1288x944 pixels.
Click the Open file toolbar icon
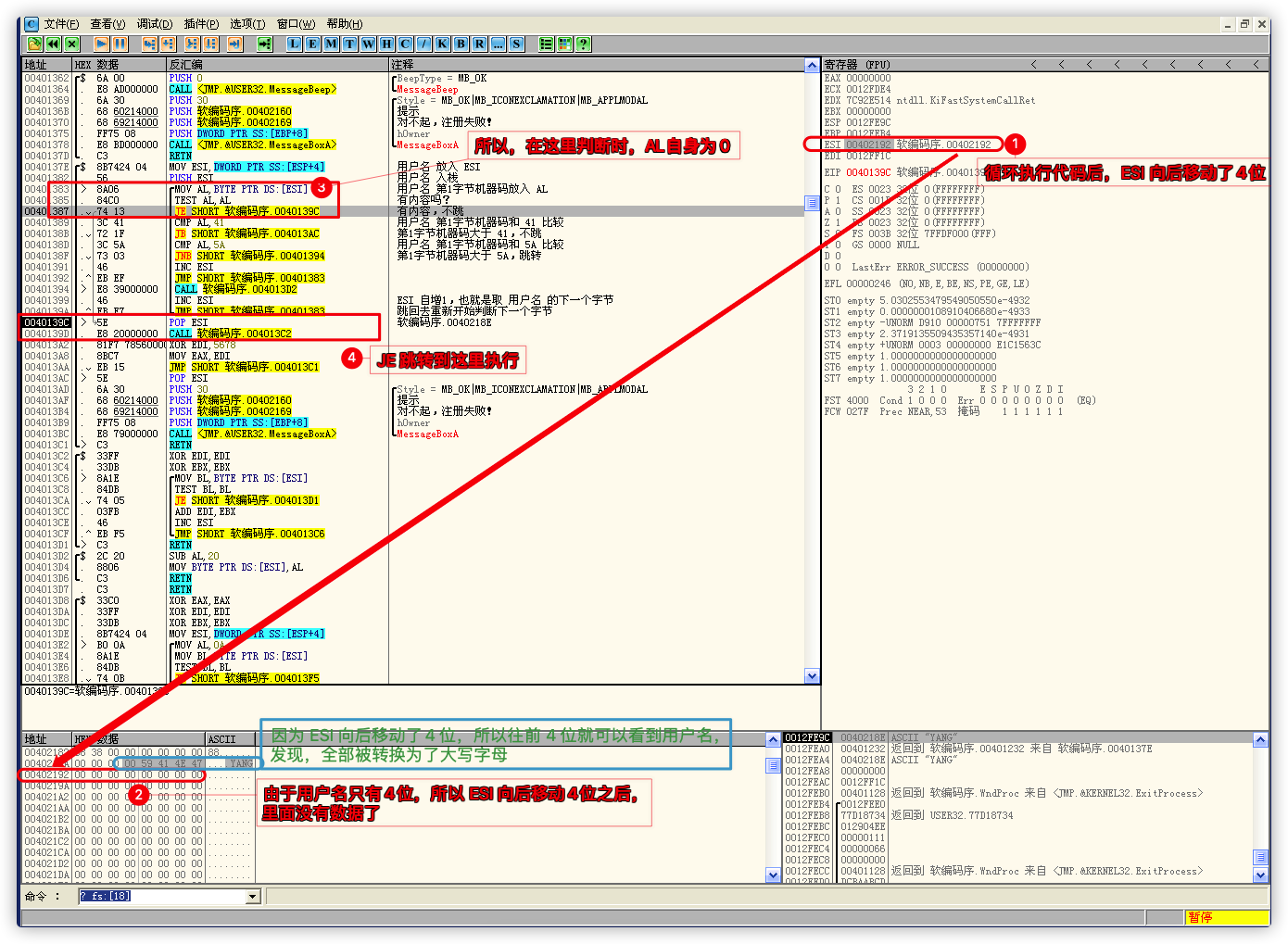tap(34, 44)
